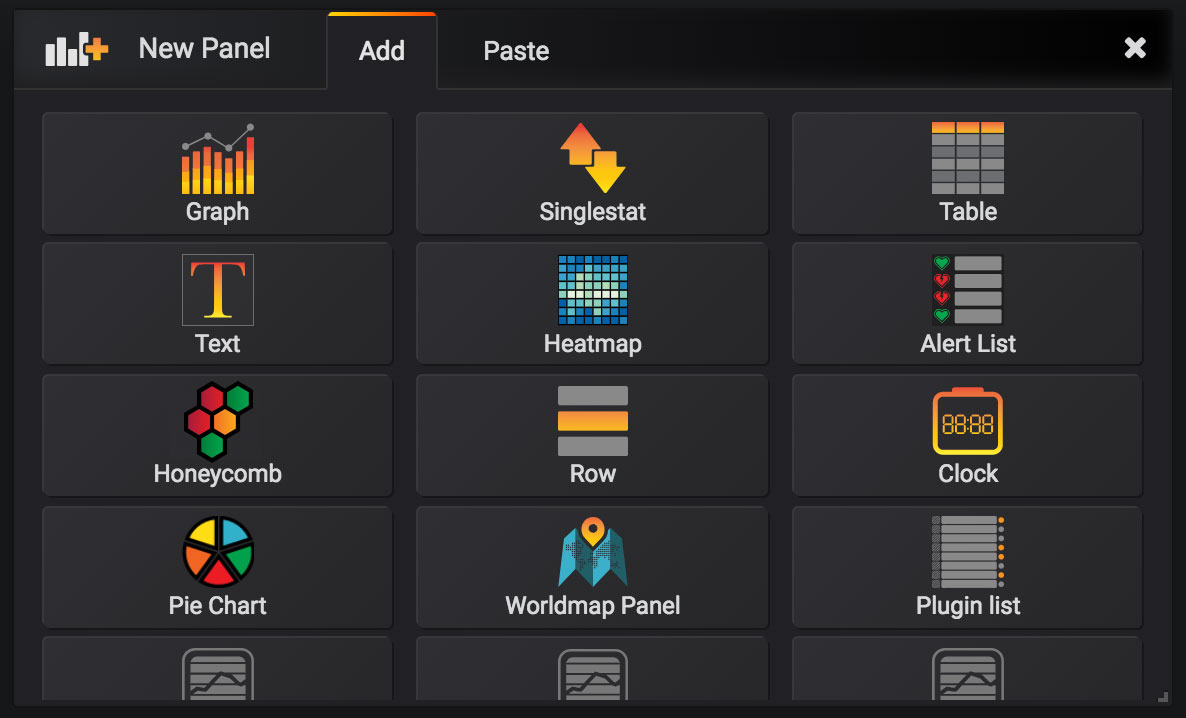Add a Plugin list panel
1186x718 pixels.
click(966, 567)
